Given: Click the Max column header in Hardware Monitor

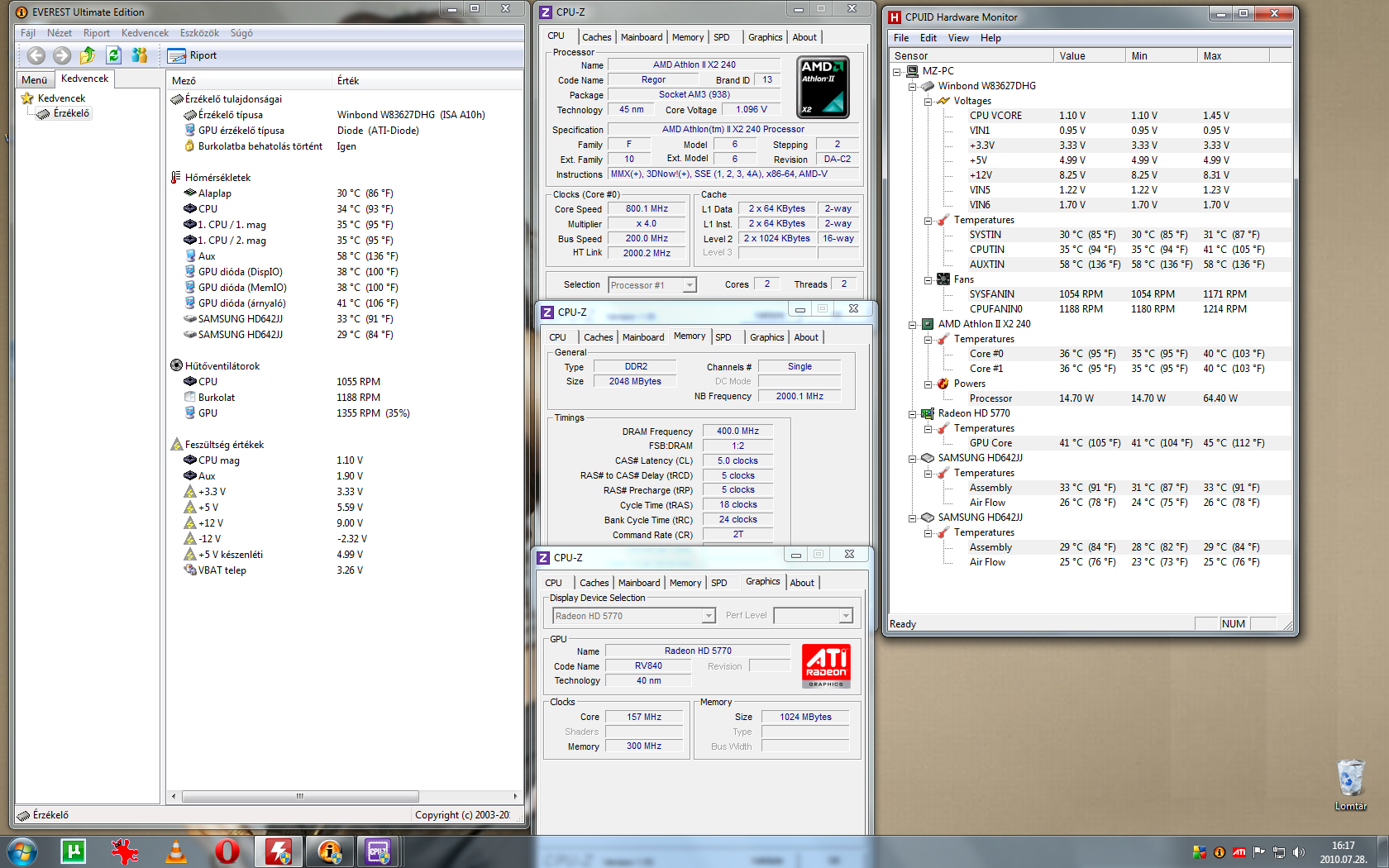Looking at the screenshot, I should point(1233,55).
